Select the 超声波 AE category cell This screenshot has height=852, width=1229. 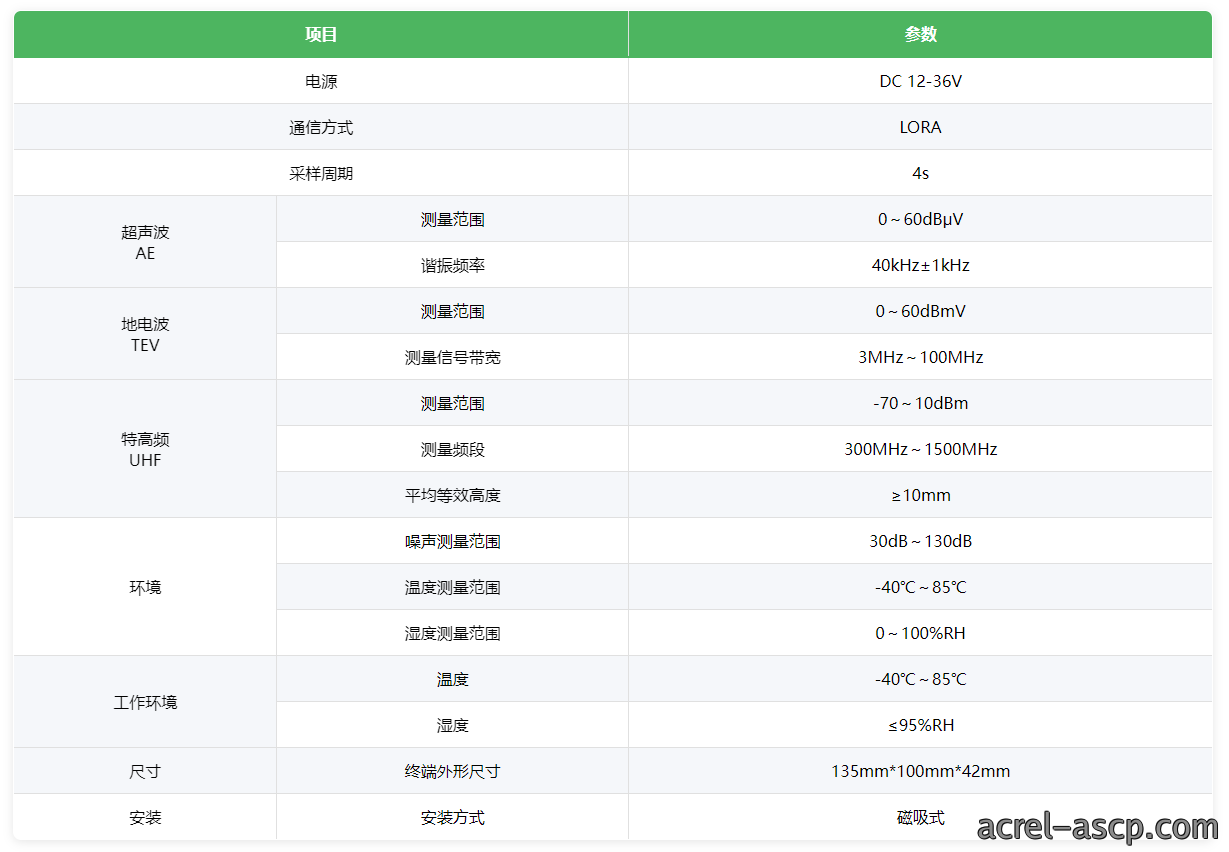tap(145, 242)
